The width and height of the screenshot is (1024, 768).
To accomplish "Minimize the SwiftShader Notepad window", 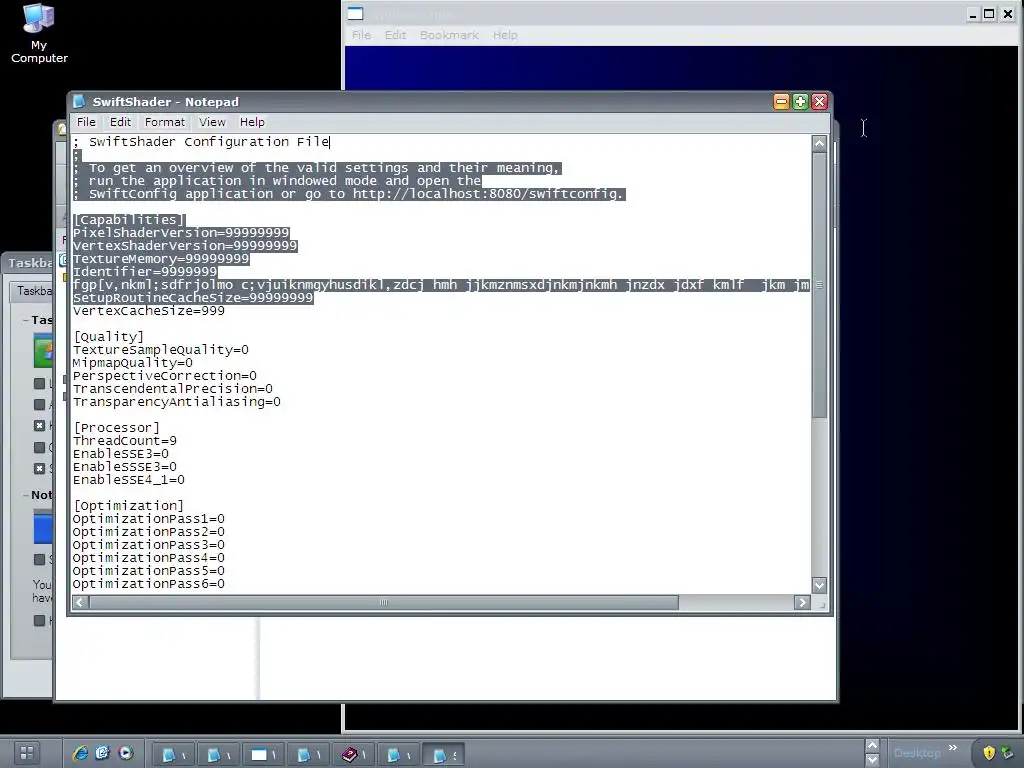I will pos(781,101).
